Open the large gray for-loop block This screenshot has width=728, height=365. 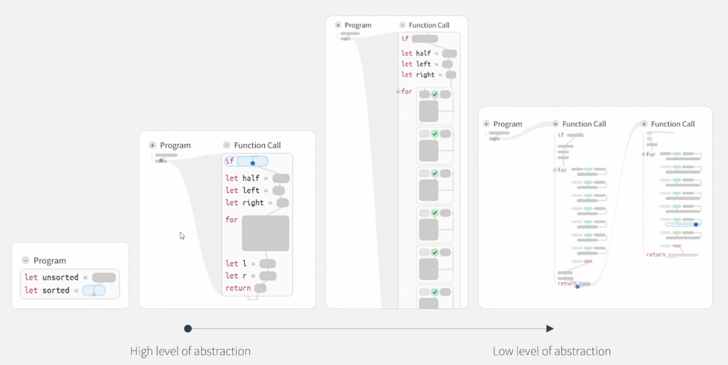(x=266, y=233)
